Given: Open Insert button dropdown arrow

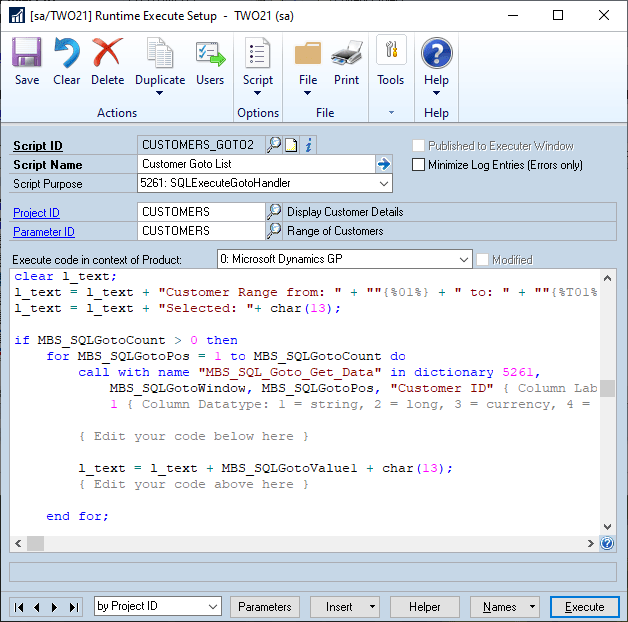Looking at the screenshot, I should pos(372,606).
